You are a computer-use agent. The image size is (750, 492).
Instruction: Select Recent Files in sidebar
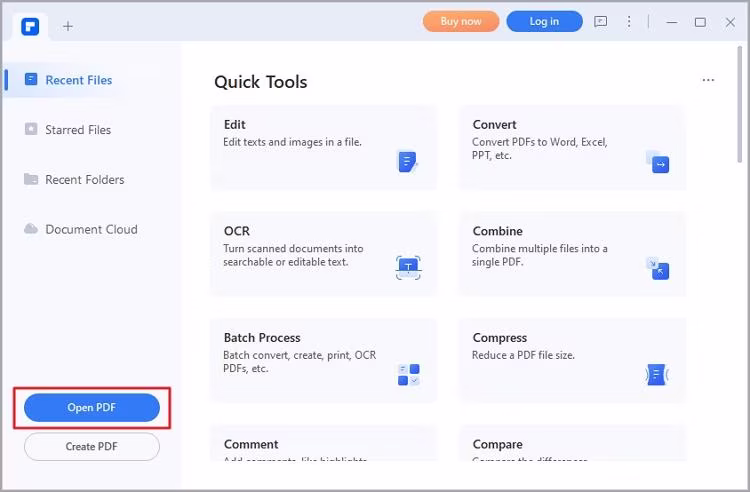coord(78,80)
